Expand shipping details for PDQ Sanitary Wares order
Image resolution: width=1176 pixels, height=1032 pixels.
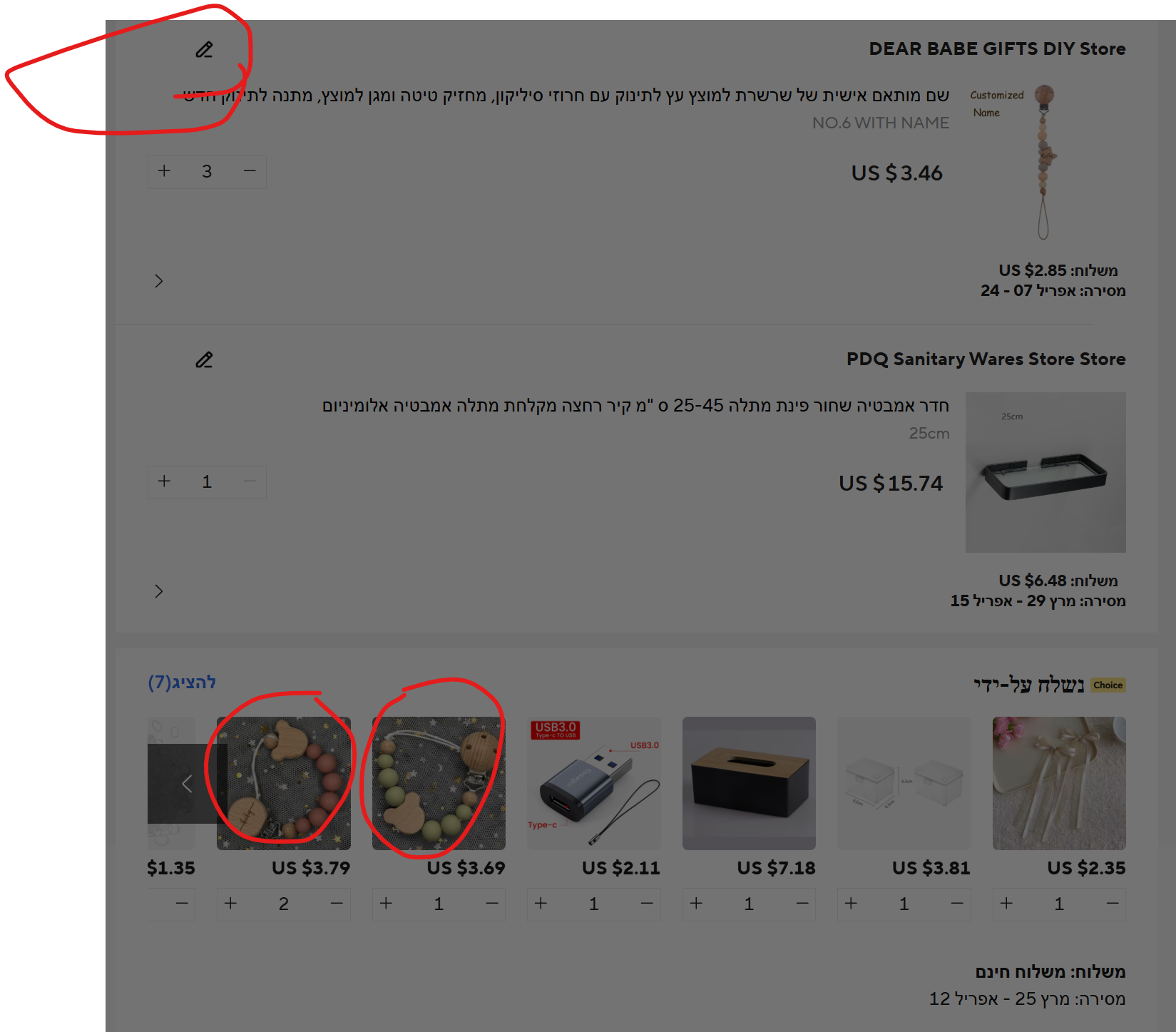[159, 591]
